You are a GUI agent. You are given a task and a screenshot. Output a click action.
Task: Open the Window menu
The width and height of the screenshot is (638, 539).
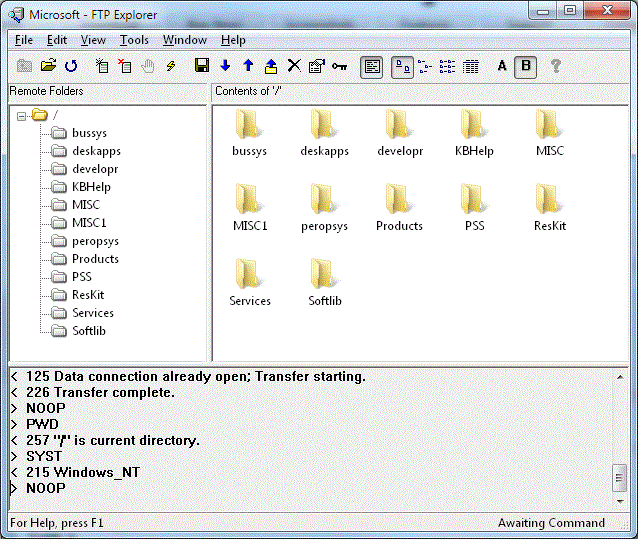(x=185, y=40)
